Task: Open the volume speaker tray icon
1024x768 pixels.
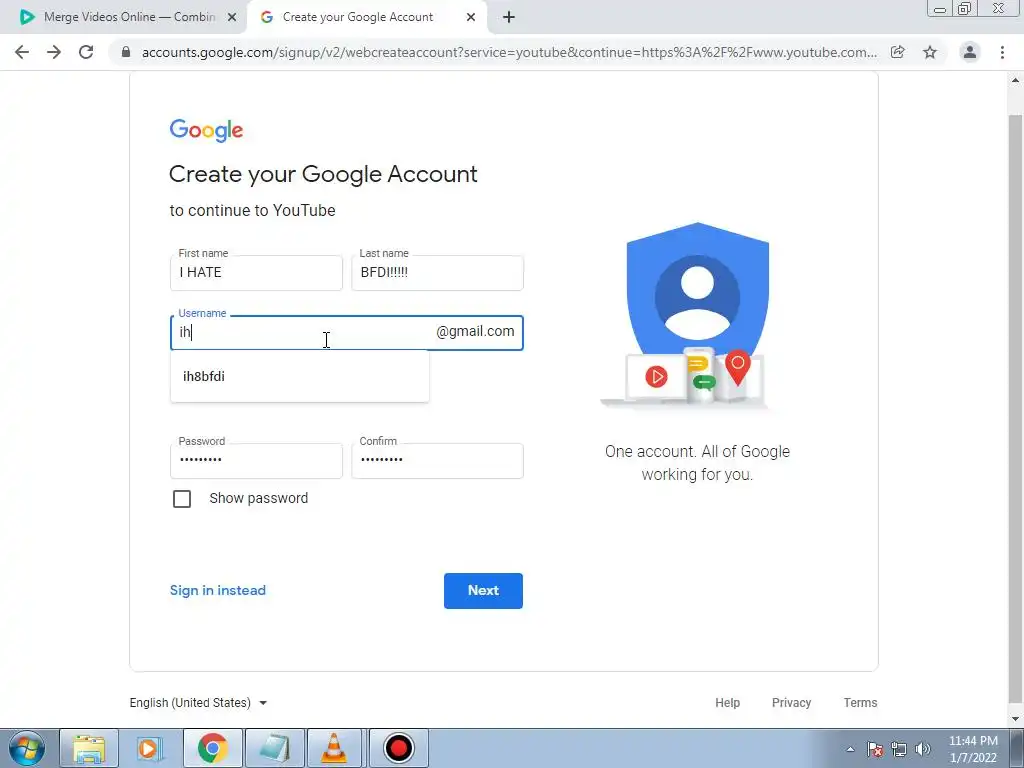Action: click(x=923, y=750)
